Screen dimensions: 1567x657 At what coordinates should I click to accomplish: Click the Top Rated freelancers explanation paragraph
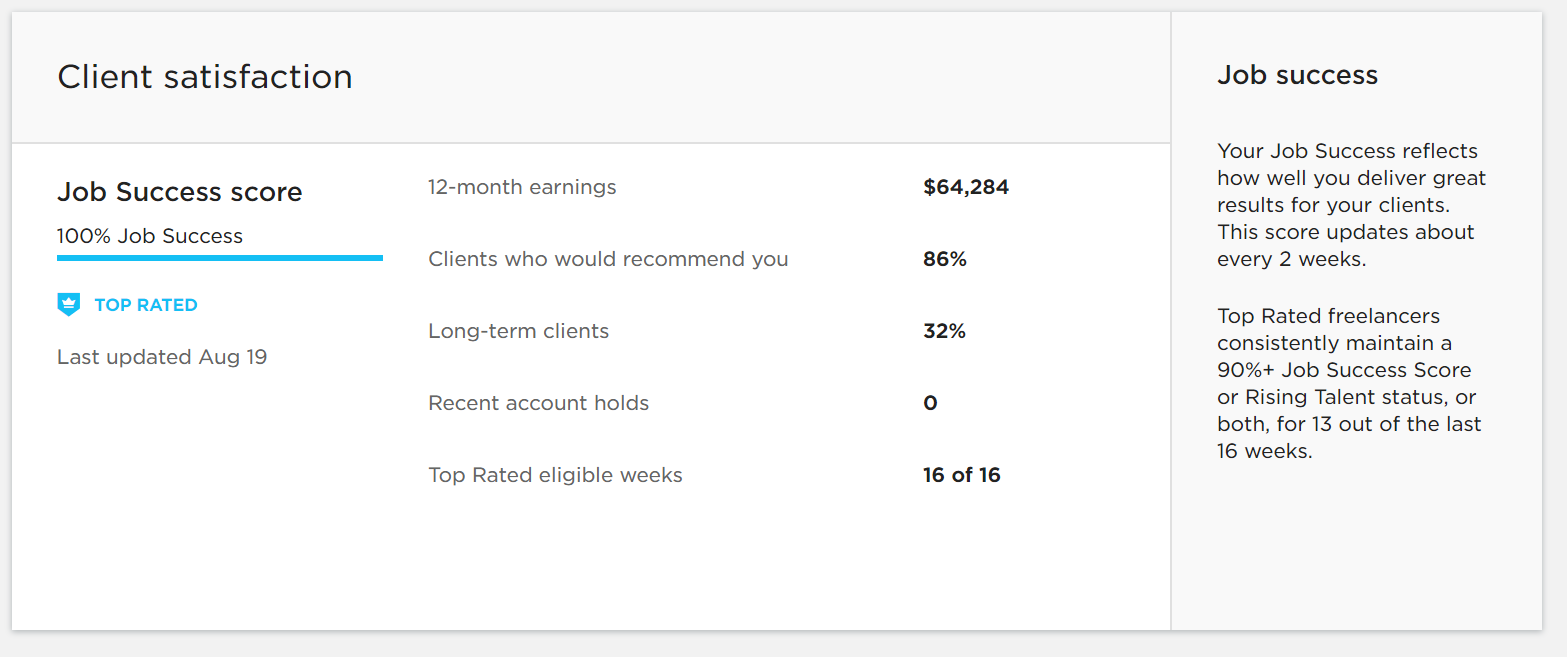tap(1349, 383)
